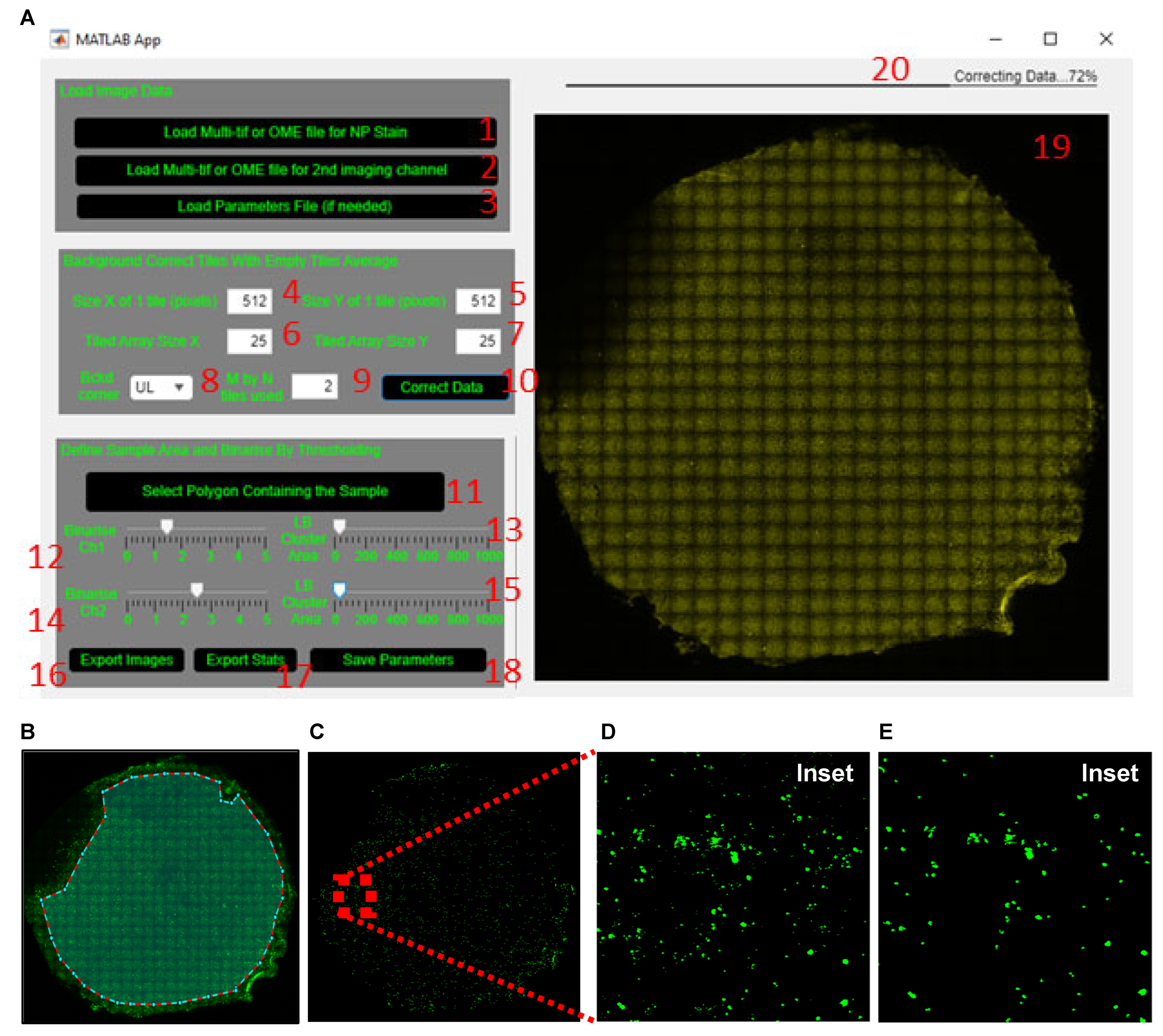Click the Ch2 LB Cluster Area slider handle

click(339, 589)
